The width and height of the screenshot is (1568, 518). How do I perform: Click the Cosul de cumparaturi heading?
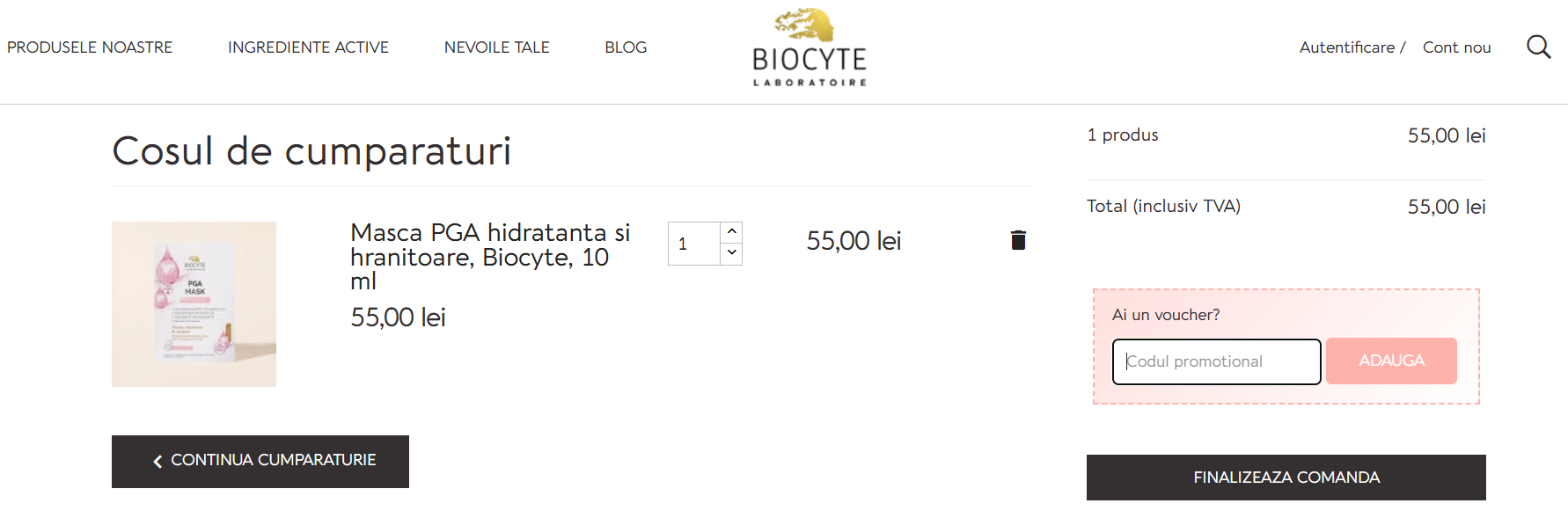point(311,150)
